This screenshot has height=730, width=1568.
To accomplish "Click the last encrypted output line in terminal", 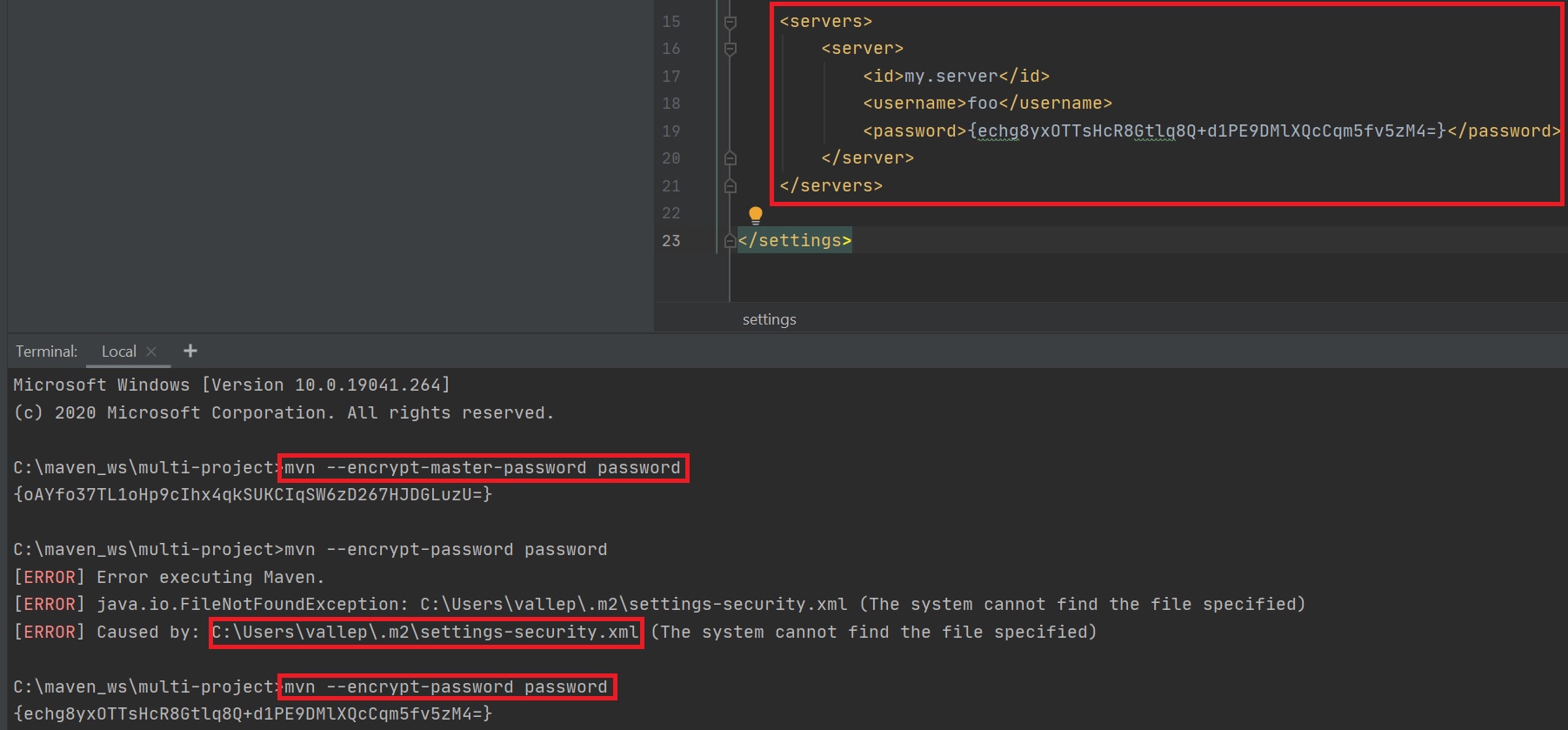I will click(252, 714).
